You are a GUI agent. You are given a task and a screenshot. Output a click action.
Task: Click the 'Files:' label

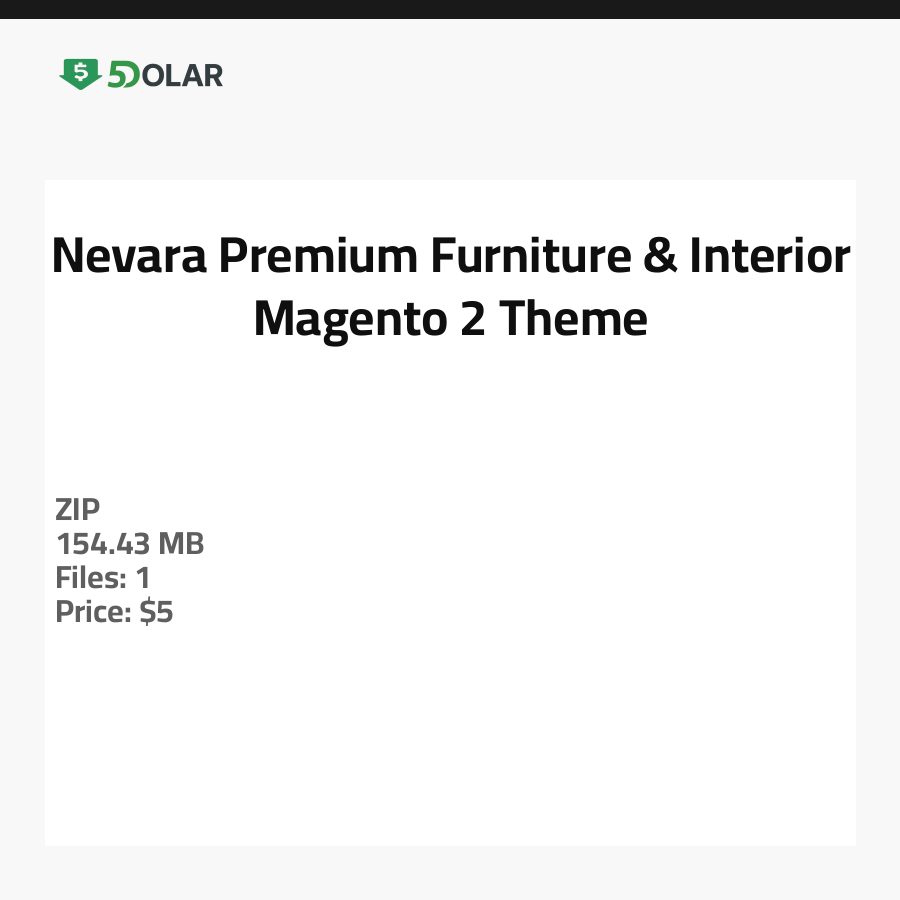click(90, 578)
